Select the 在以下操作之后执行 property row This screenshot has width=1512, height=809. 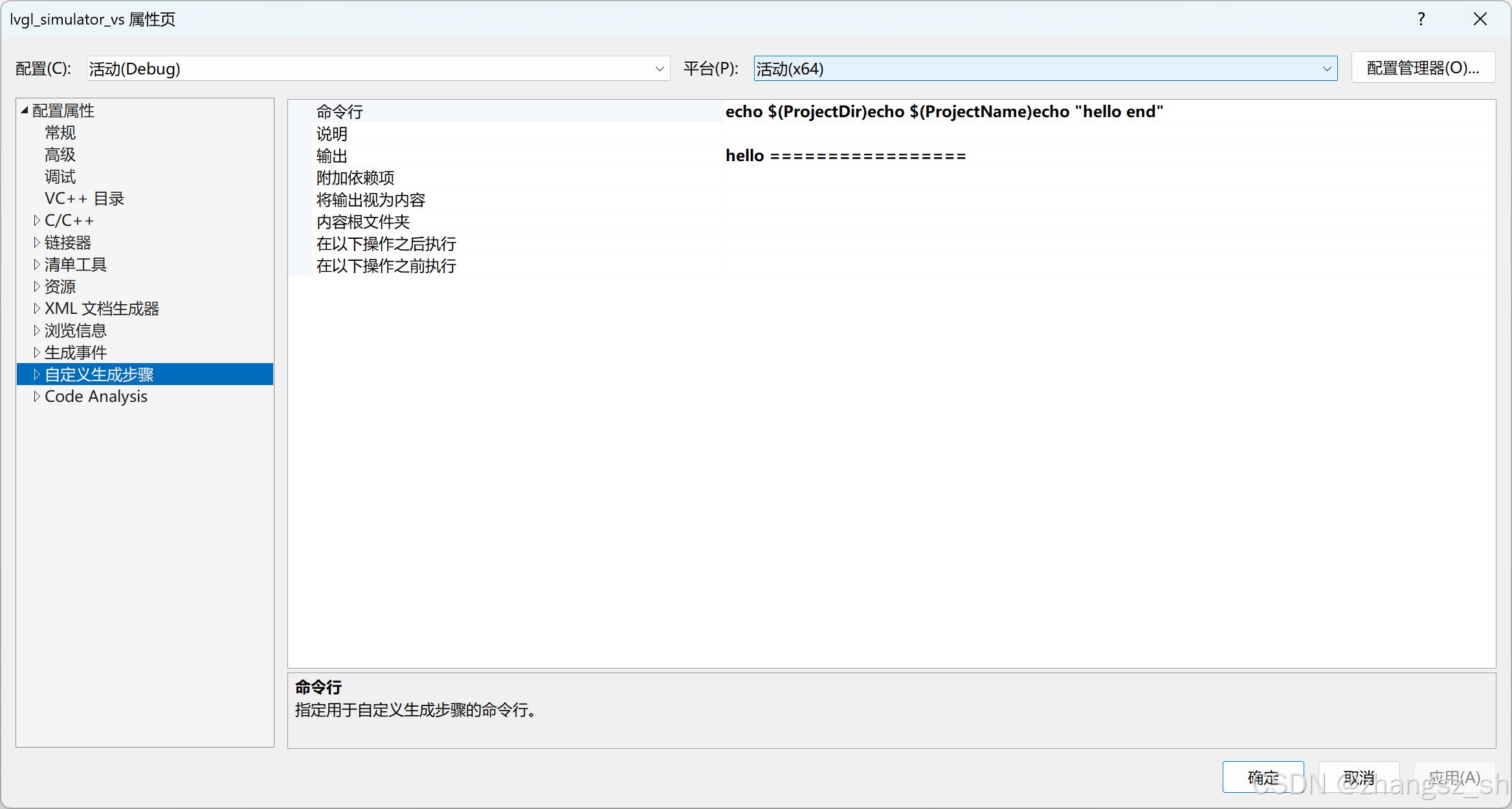click(x=386, y=244)
